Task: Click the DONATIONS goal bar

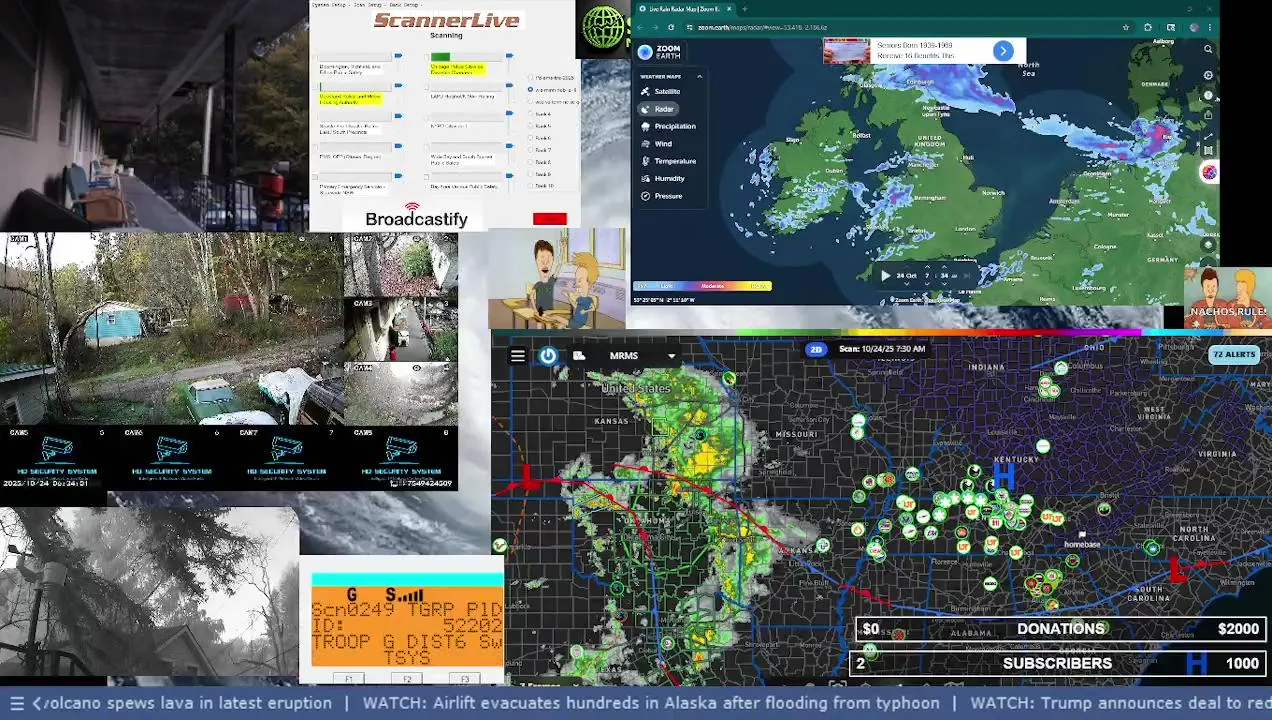Action: click(x=1060, y=629)
